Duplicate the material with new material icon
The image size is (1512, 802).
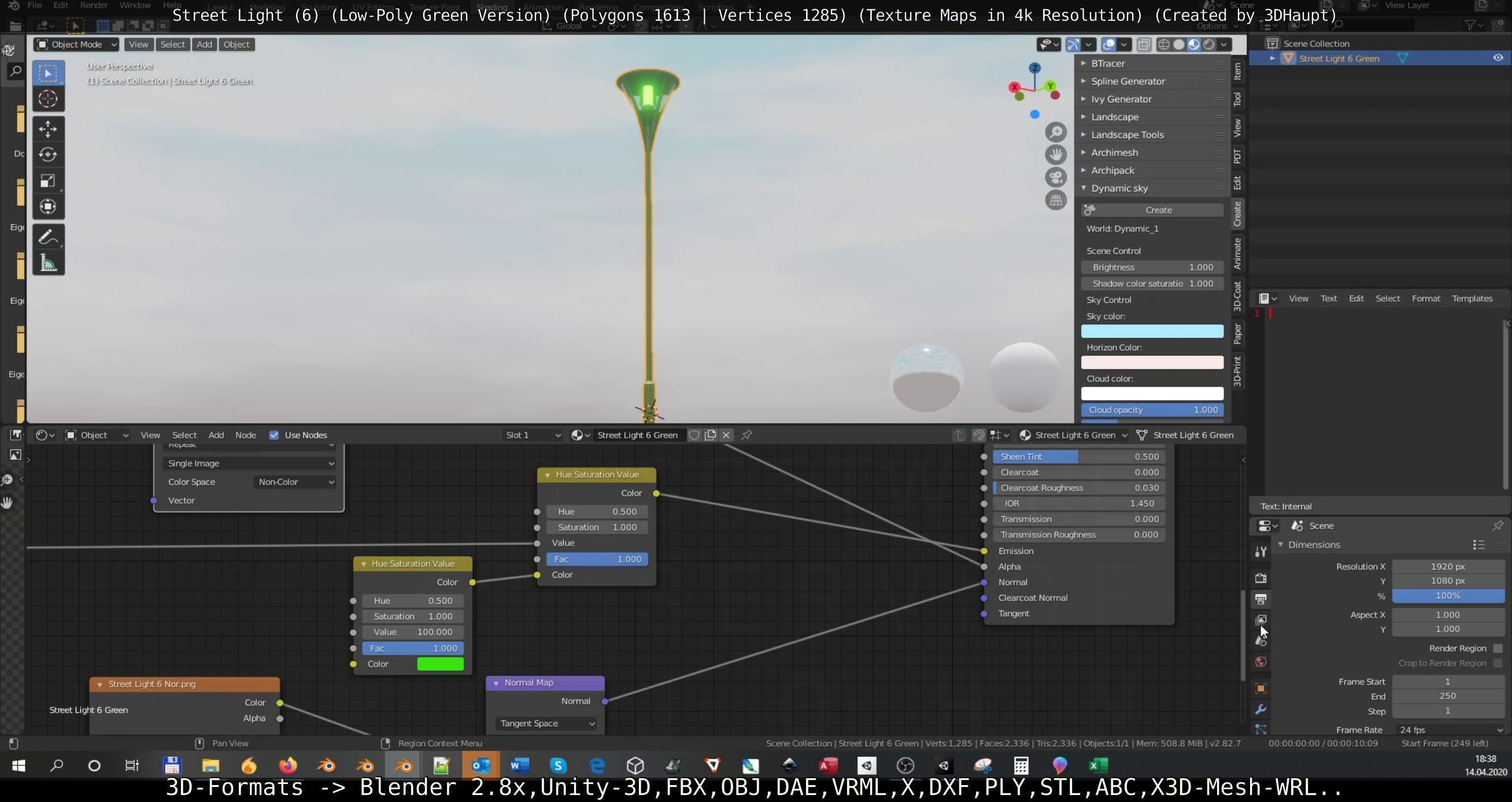(x=710, y=435)
